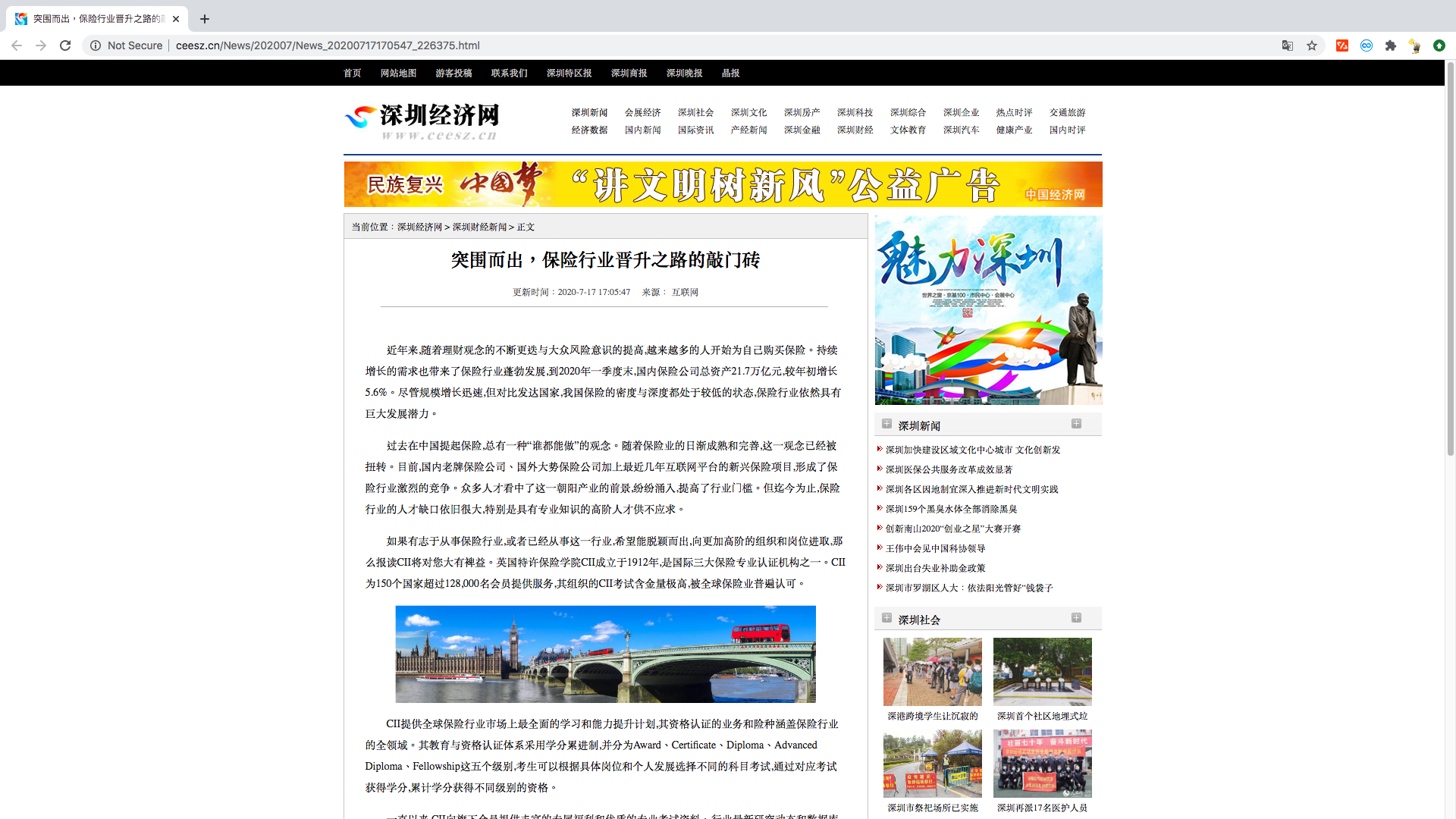Open 深圳医保公共服务改革成效显著 news link
This screenshot has height=819, width=1456.
[x=949, y=470]
